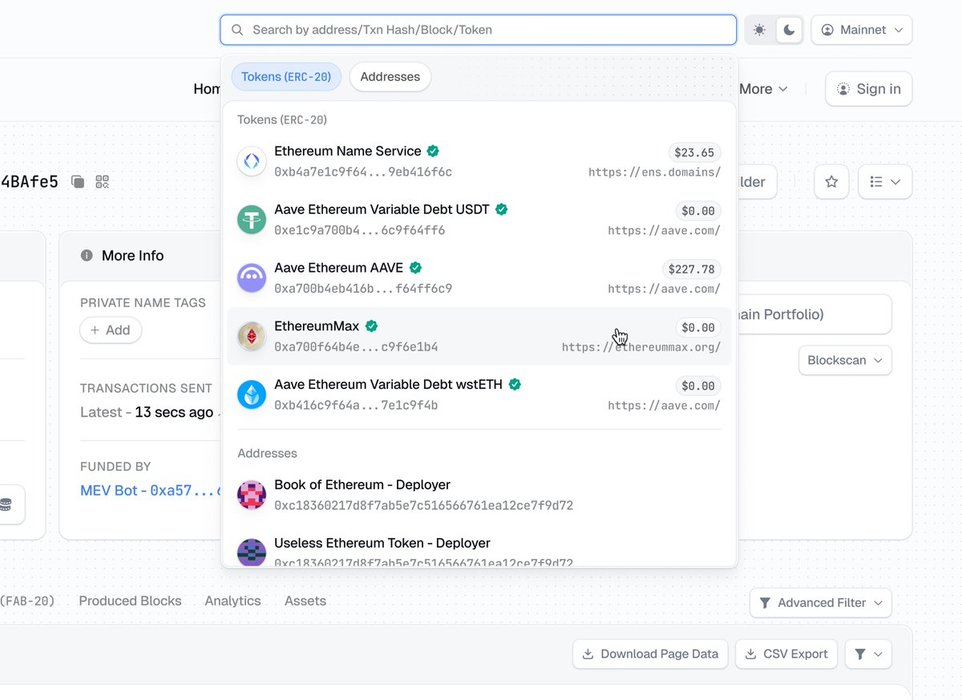
Task: Switch to the Assets tab
Action: (x=305, y=601)
